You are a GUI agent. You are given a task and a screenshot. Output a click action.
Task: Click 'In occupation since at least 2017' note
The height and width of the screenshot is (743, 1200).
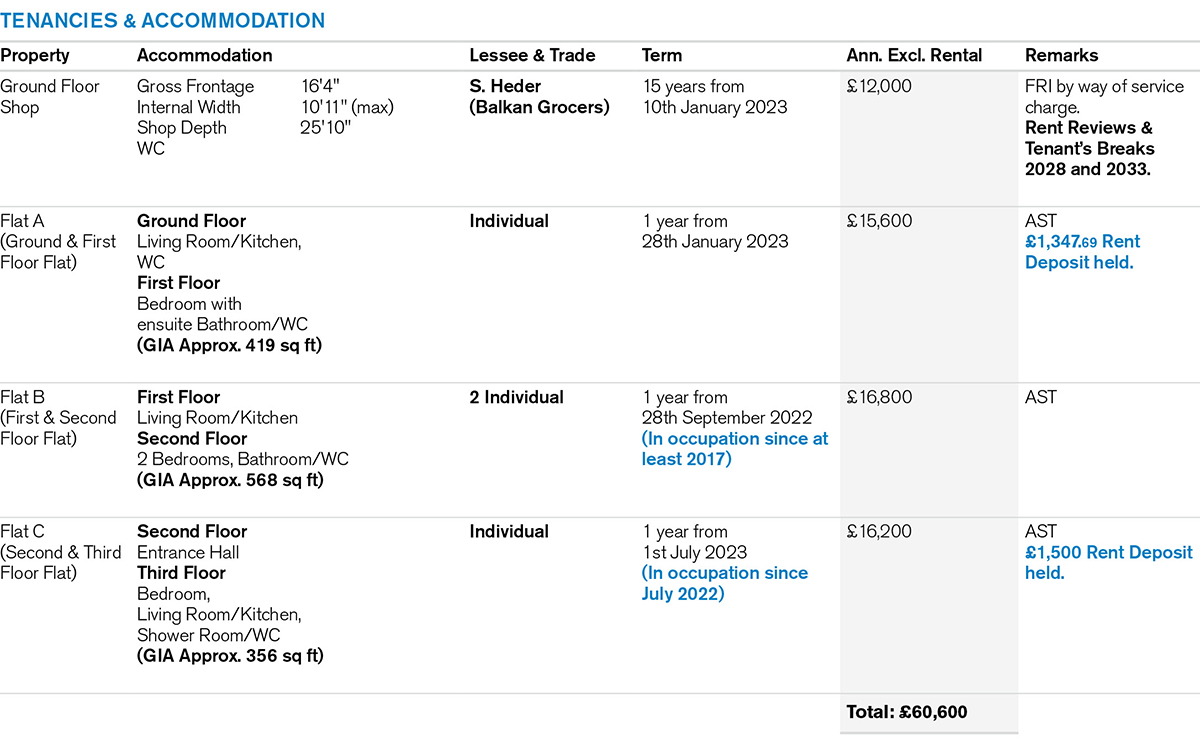[x=735, y=449]
